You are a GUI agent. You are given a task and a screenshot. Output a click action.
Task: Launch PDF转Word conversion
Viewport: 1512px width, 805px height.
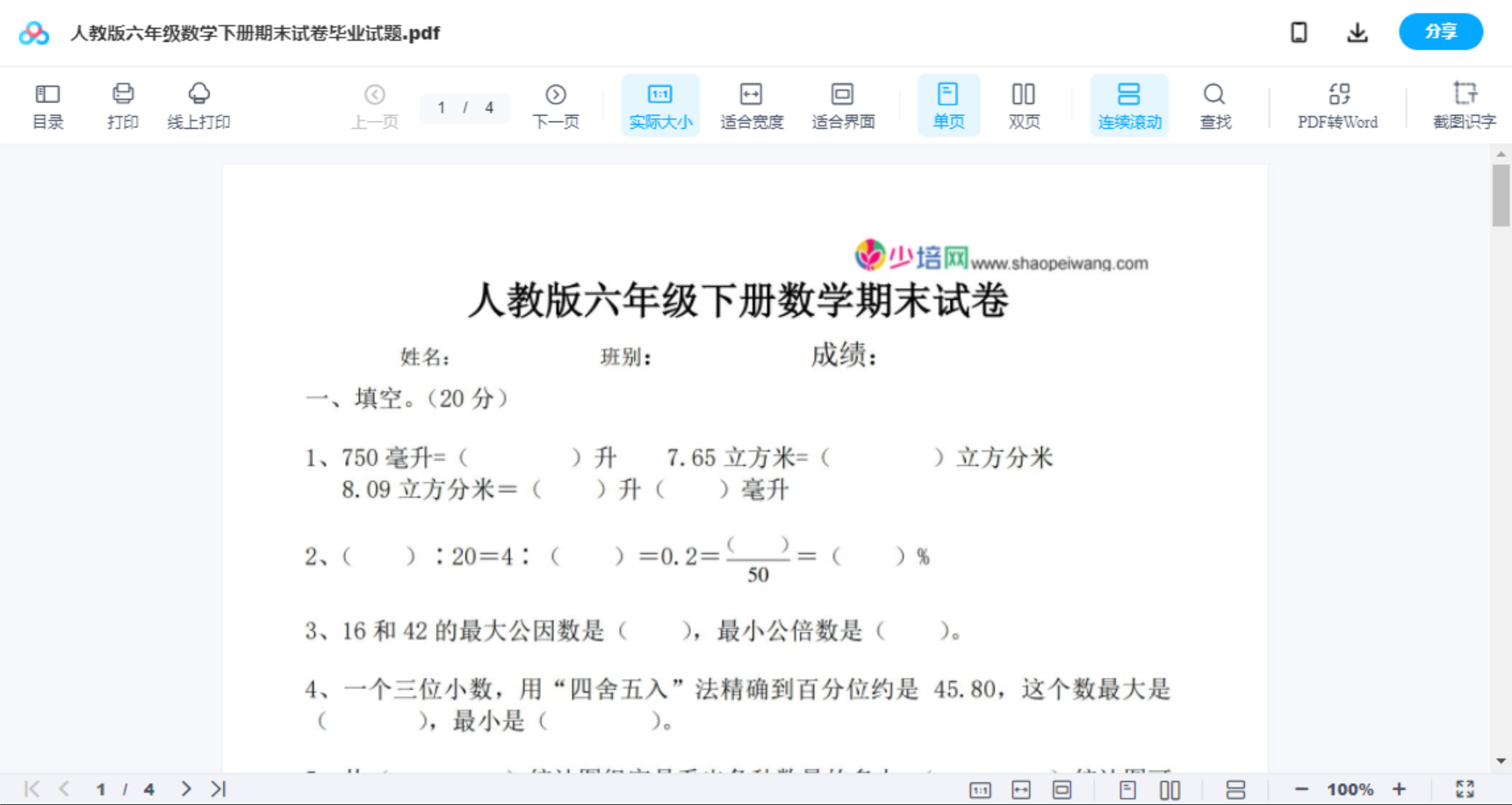(x=1337, y=104)
